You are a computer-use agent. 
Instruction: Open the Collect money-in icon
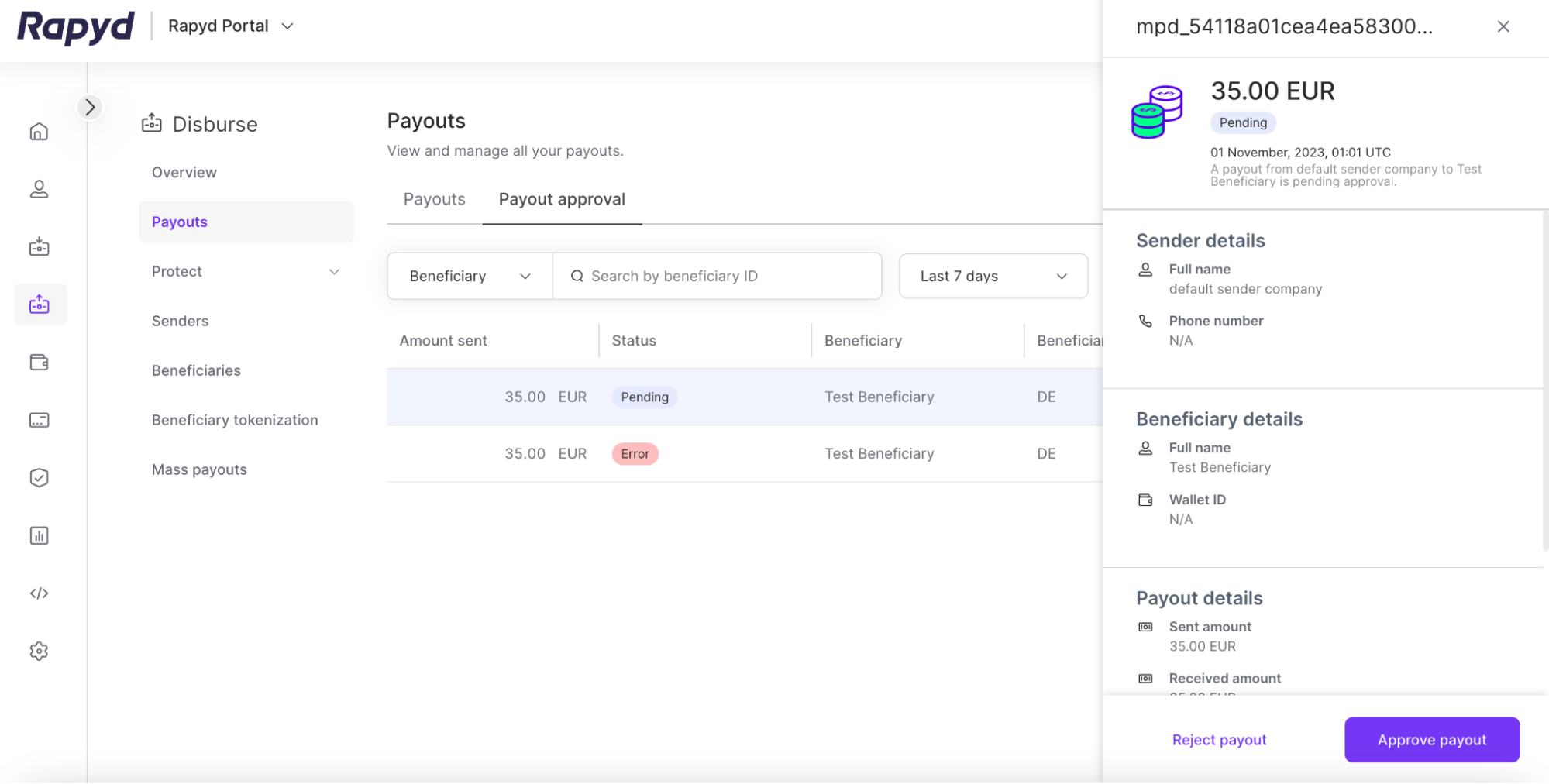39,246
